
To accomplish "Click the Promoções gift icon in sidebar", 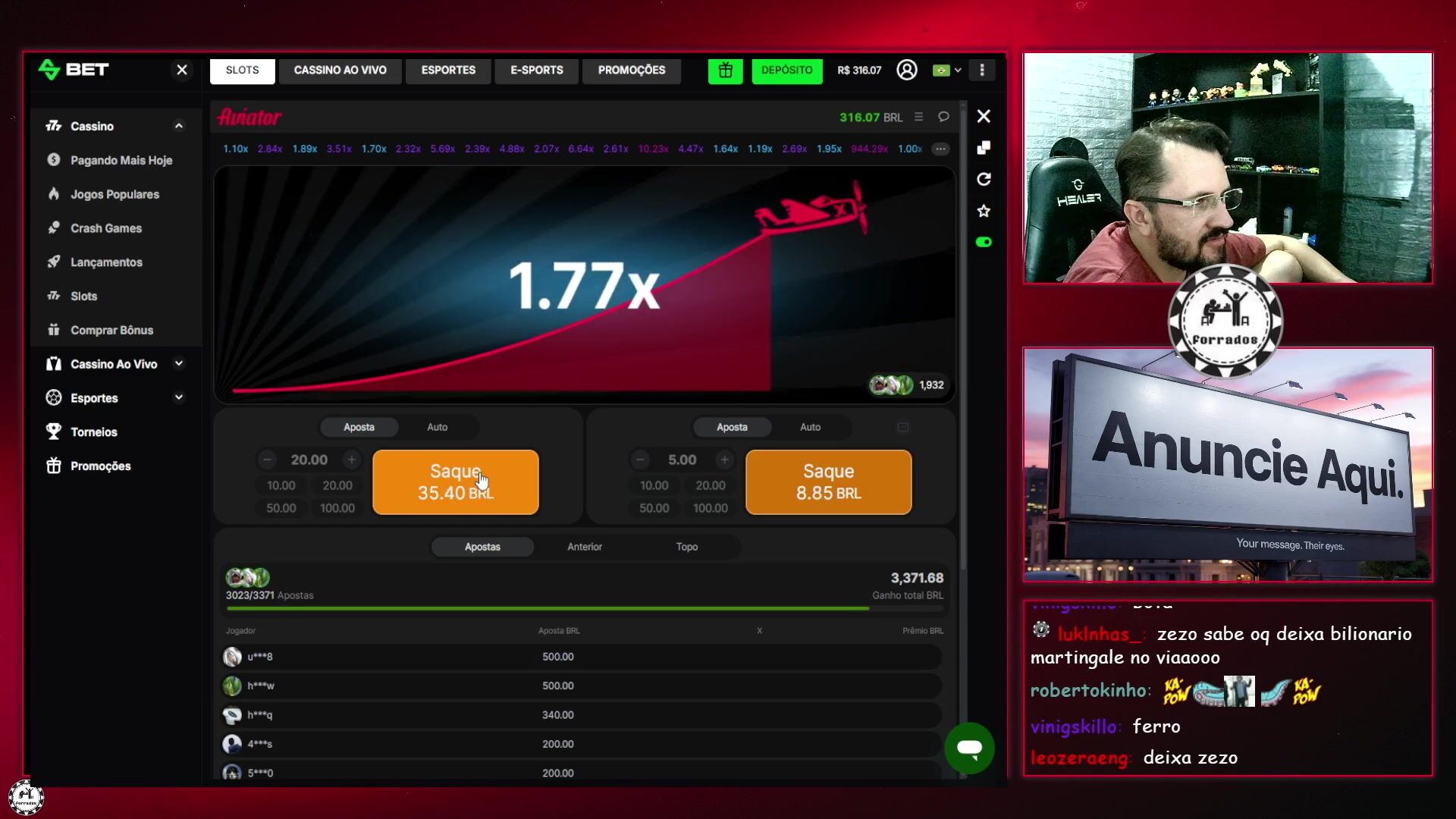I will (x=53, y=466).
